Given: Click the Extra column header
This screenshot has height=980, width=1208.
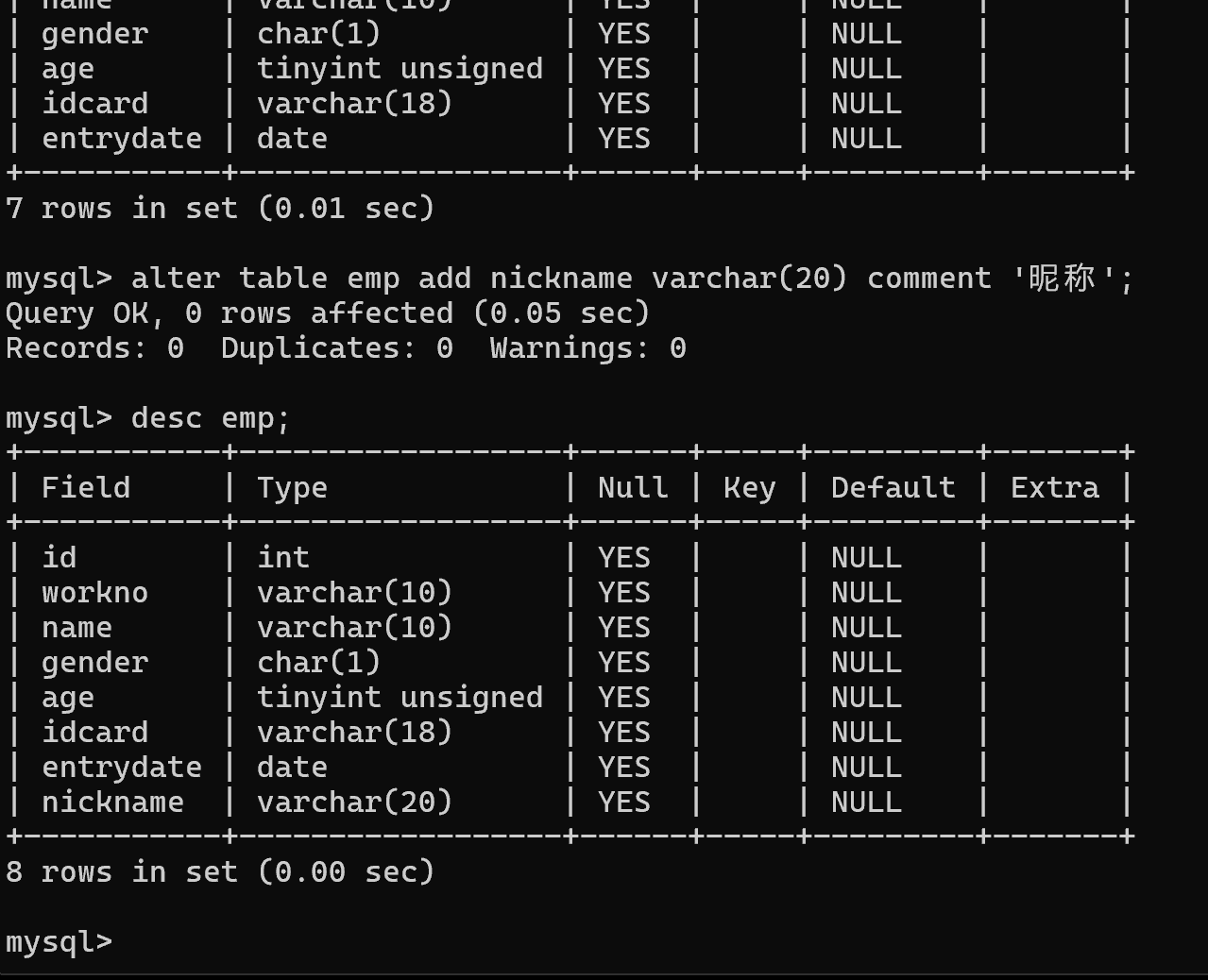Looking at the screenshot, I should coord(1055,488).
